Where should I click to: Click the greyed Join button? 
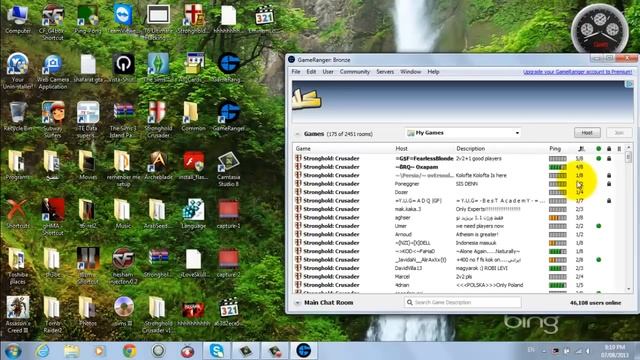pos(619,133)
